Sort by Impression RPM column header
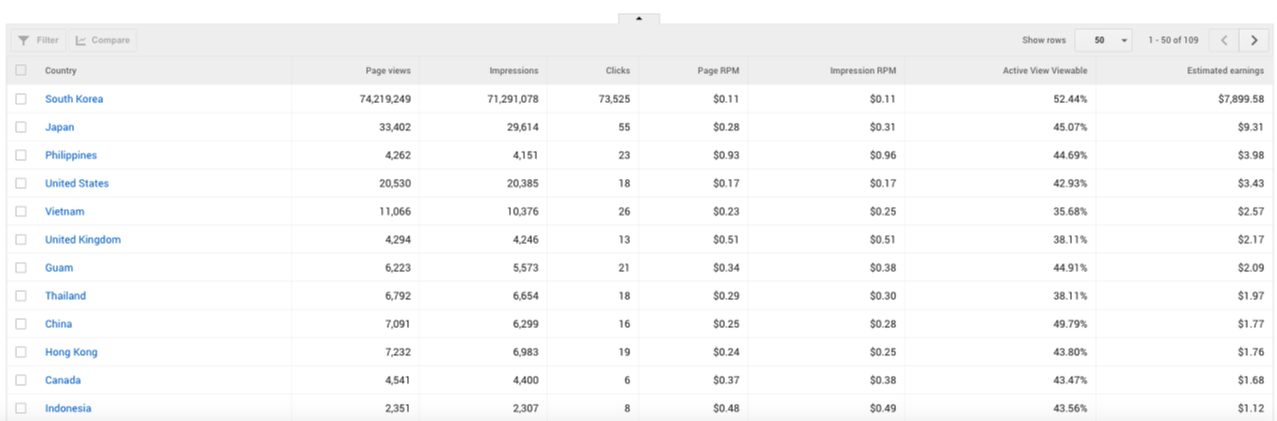Viewport: 1277px width, 421px height. point(862,71)
